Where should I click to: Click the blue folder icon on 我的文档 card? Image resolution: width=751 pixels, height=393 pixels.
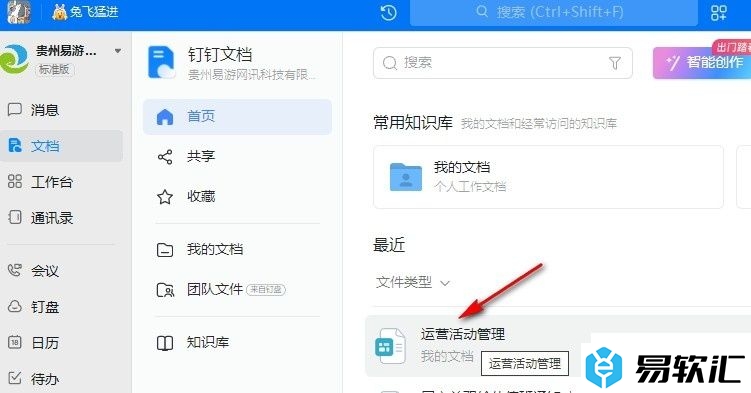[x=406, y=177]
